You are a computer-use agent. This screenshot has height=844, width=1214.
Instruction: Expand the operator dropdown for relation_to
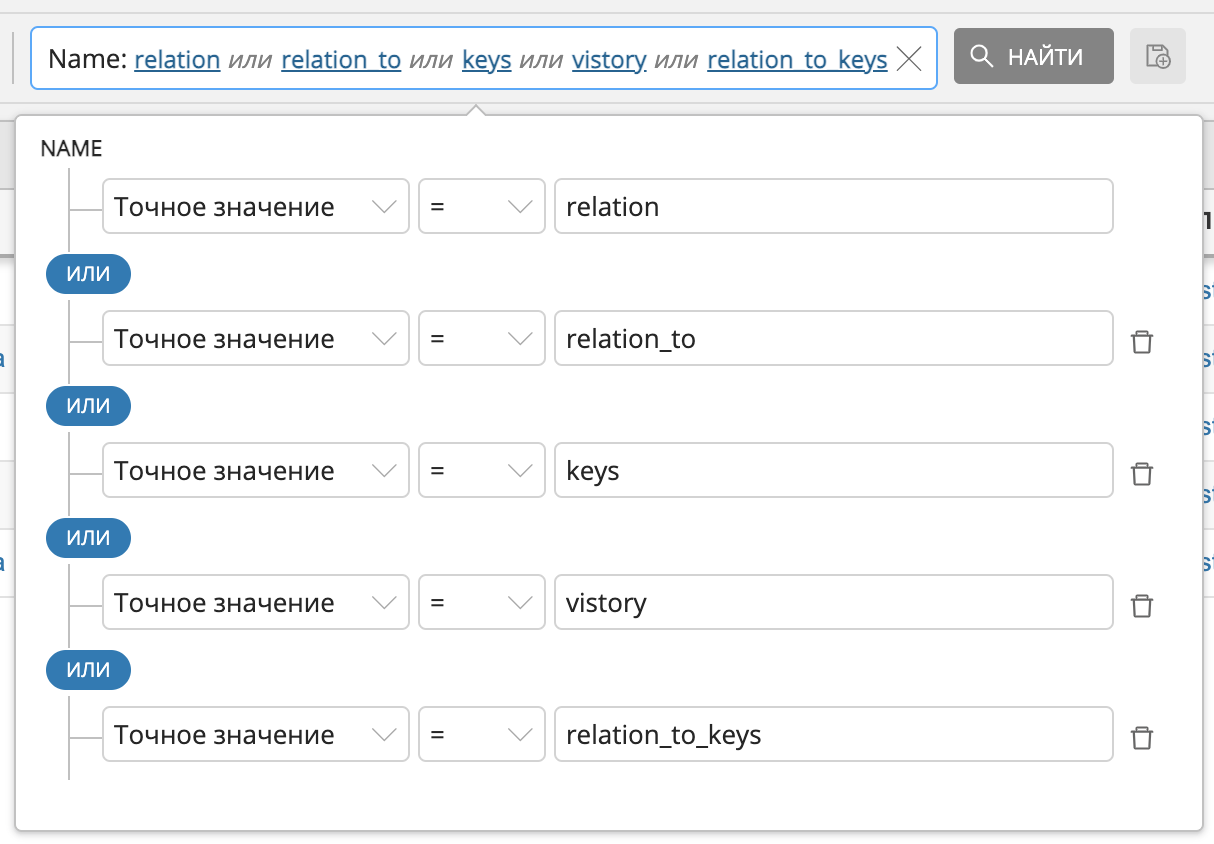pyautogui.click(x=481, y=339)
